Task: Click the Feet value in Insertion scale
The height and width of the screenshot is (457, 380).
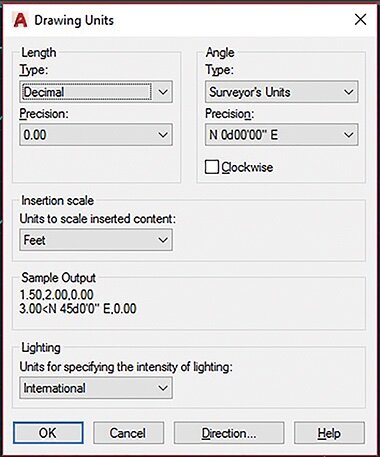Action: [x=34, y=240]
